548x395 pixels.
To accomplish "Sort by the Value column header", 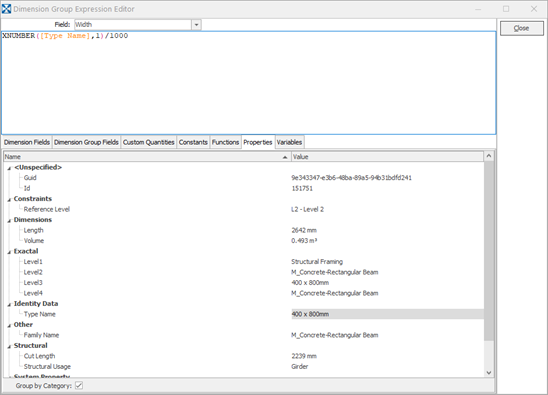I will pos(387,157).
